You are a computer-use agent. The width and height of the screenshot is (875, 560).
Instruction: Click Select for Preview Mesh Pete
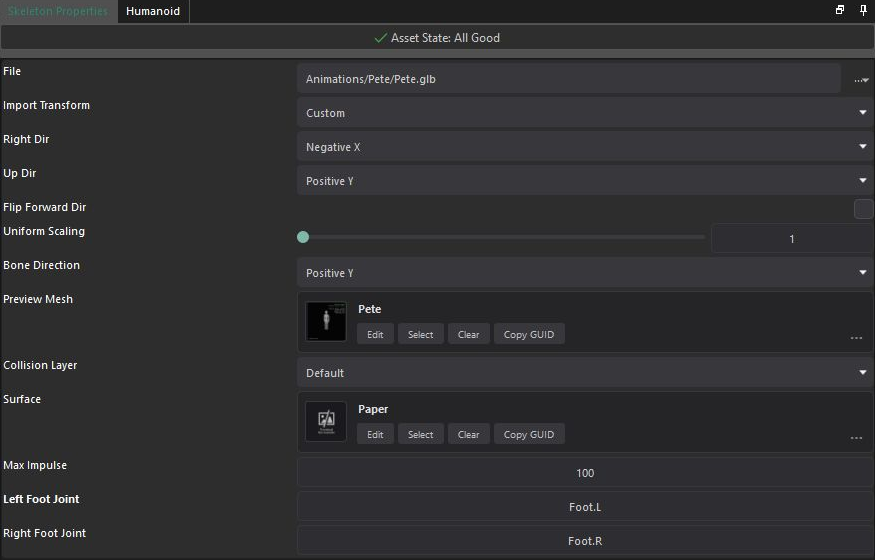[x=420, y=334]
